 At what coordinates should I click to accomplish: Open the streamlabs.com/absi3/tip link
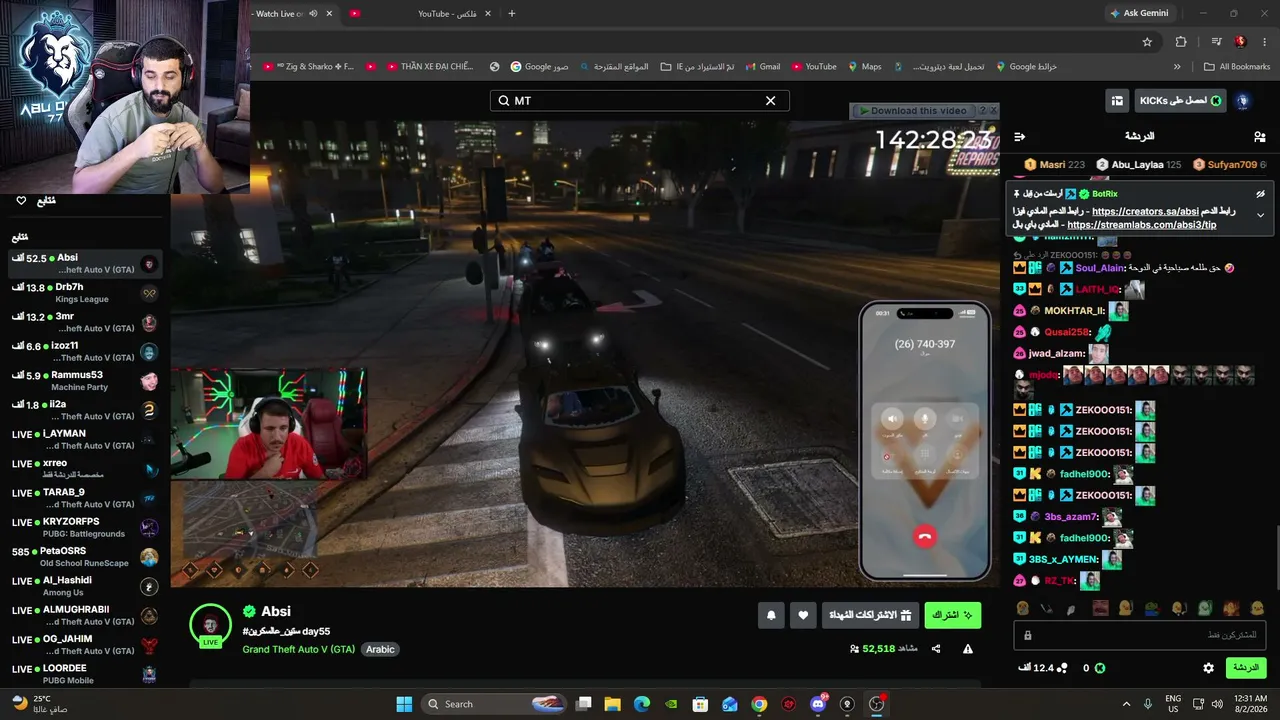pyautogui.click(x=1141, y=225)
